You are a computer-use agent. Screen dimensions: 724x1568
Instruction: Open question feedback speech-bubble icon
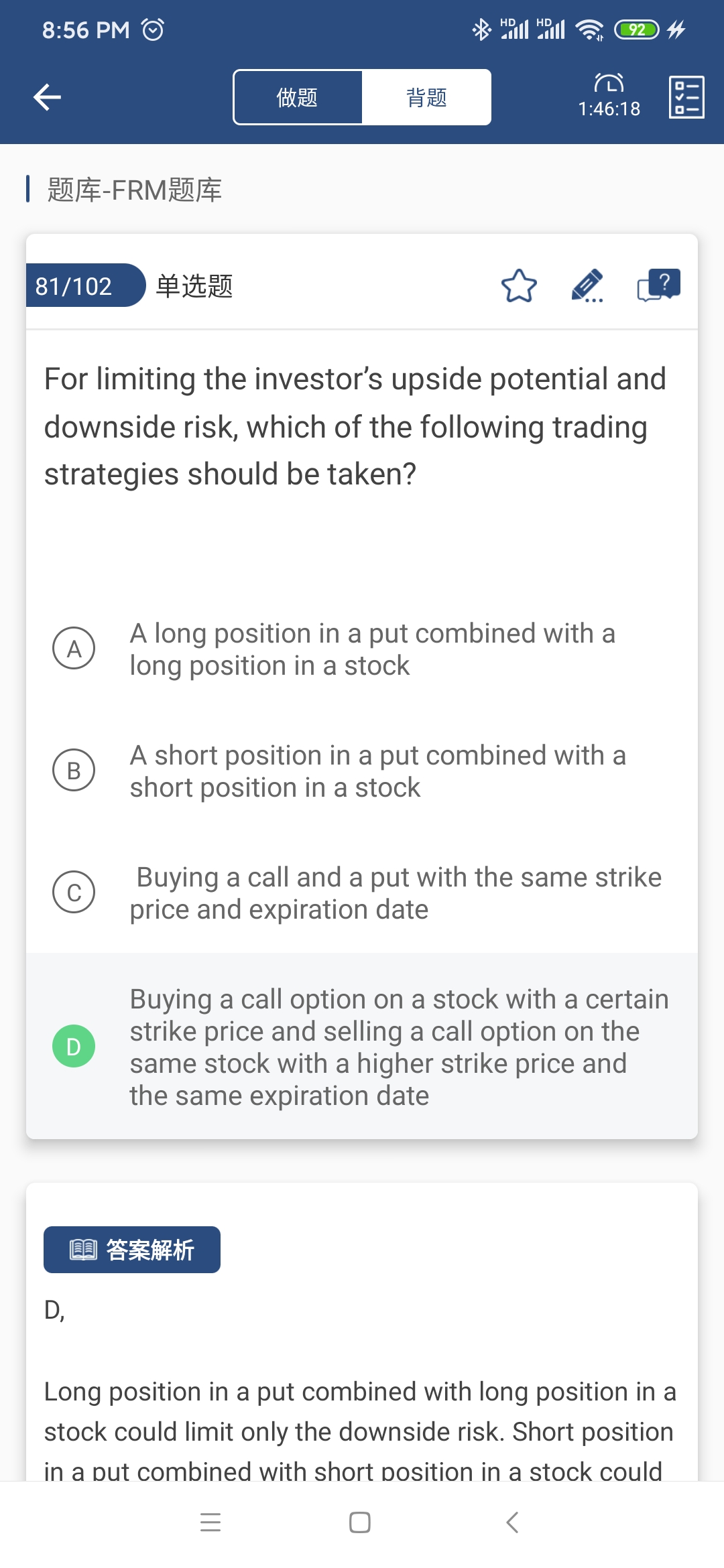tap(658, 286)
